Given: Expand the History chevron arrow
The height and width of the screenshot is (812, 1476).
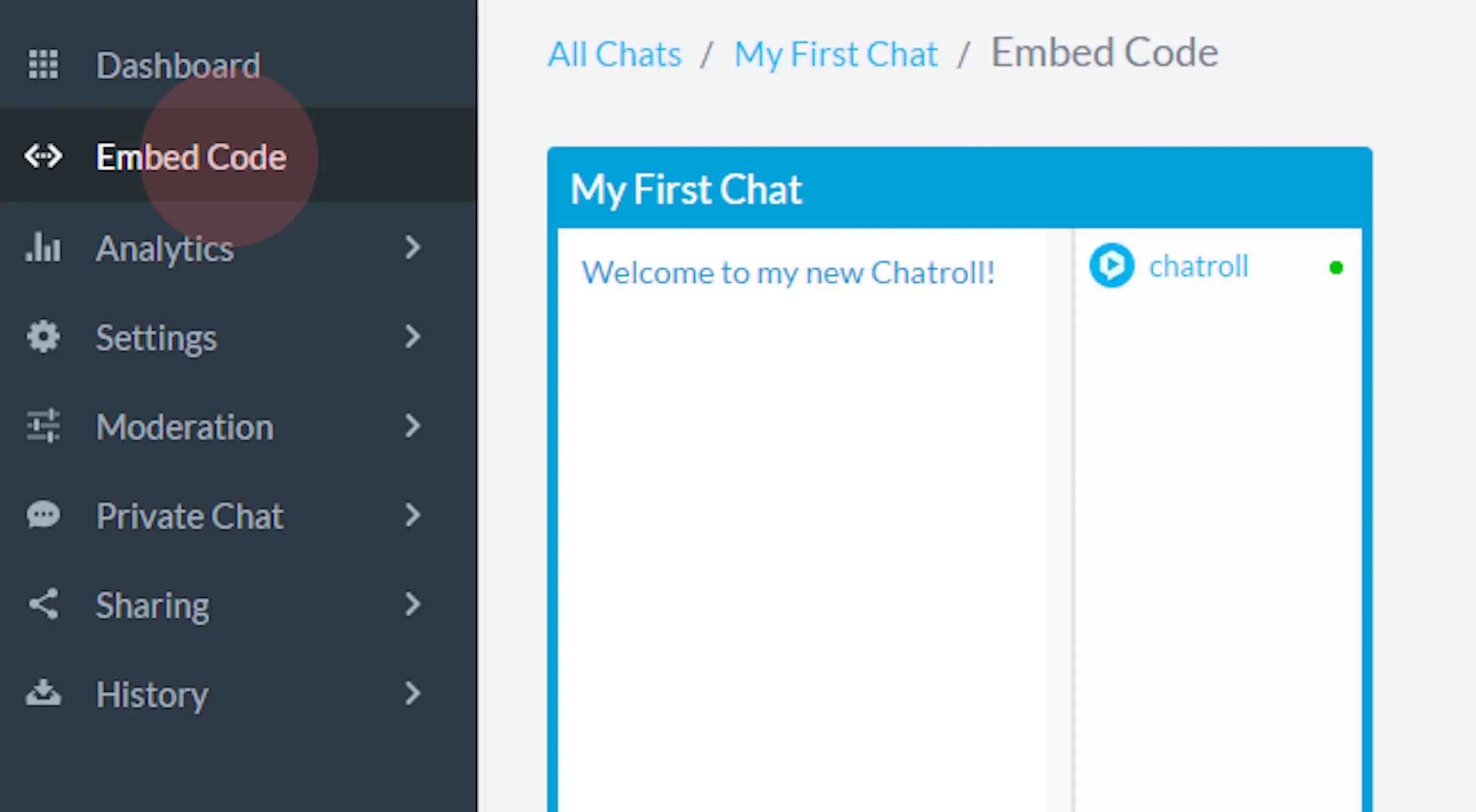Looking at the screenshot, I should tap(413, 693).
